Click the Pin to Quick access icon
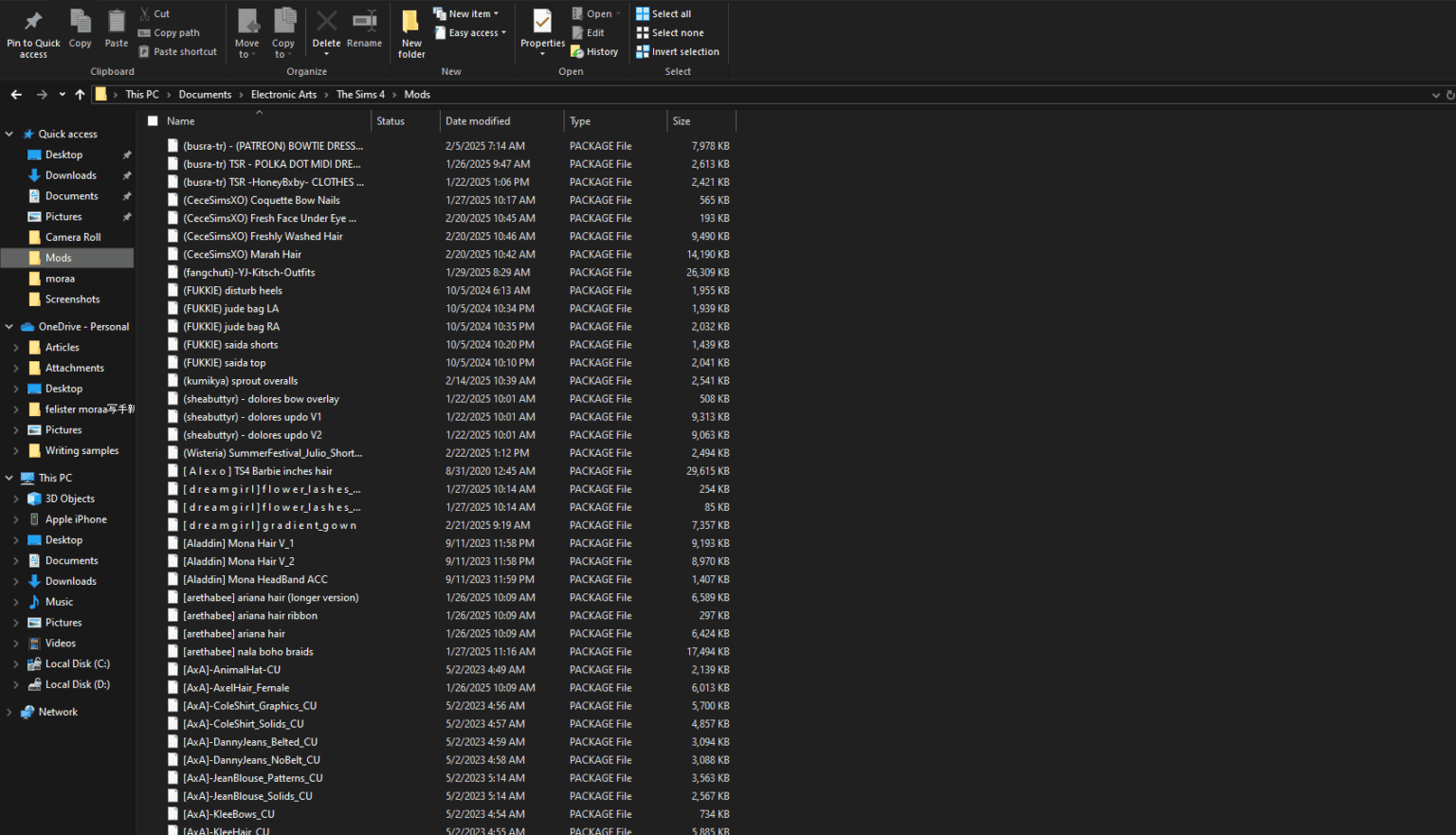1456x835 pixels. (33, 23)
